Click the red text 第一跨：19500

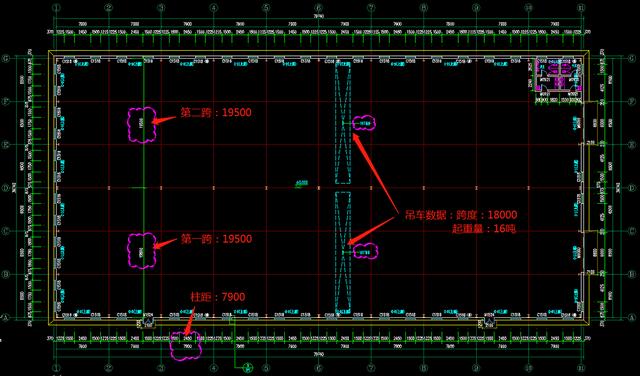216,239
